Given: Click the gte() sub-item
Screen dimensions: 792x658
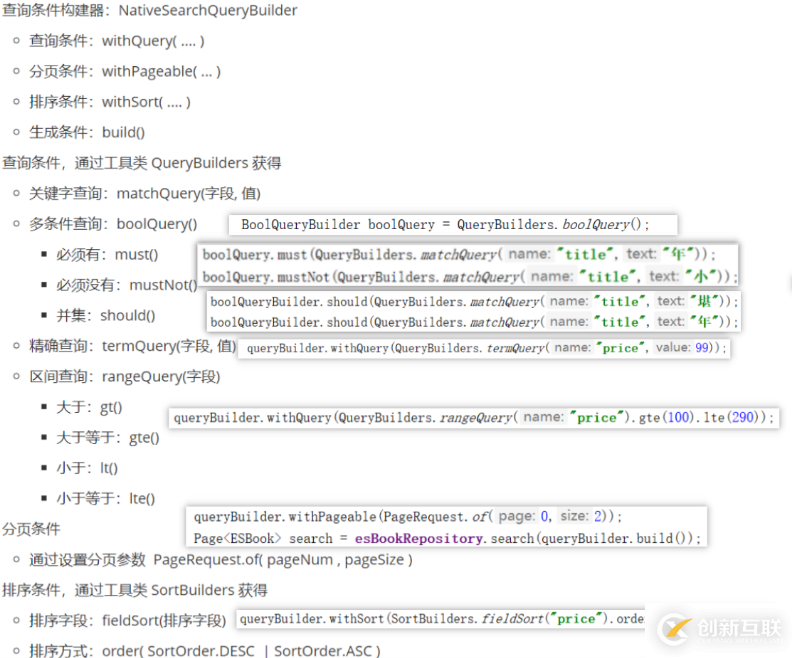Looking at the screenshot, I should click(108, 437).
